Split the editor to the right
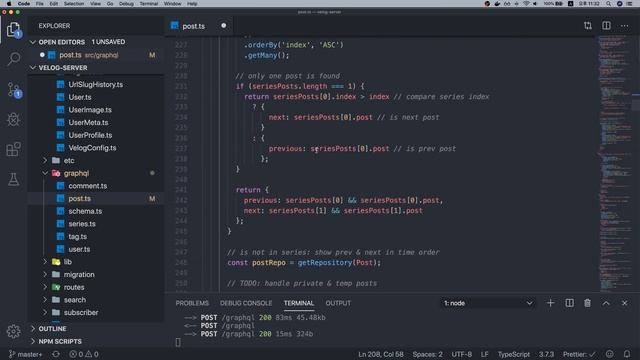 pyautogui.click(x=606, y=26)
